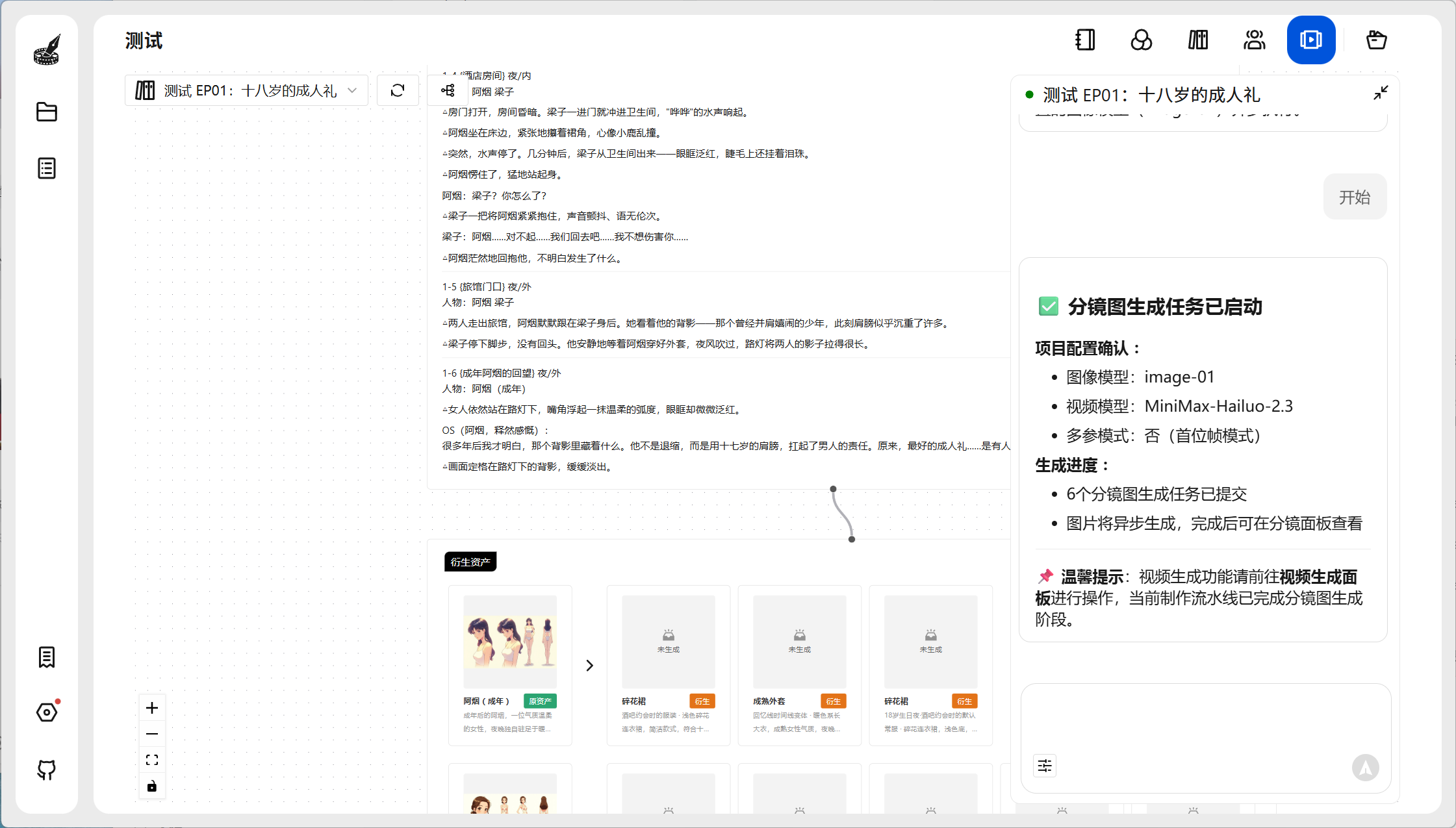Open settings gear with red notification dot
This screenshot has height=828, width=1456.
[x=47, y=712]
